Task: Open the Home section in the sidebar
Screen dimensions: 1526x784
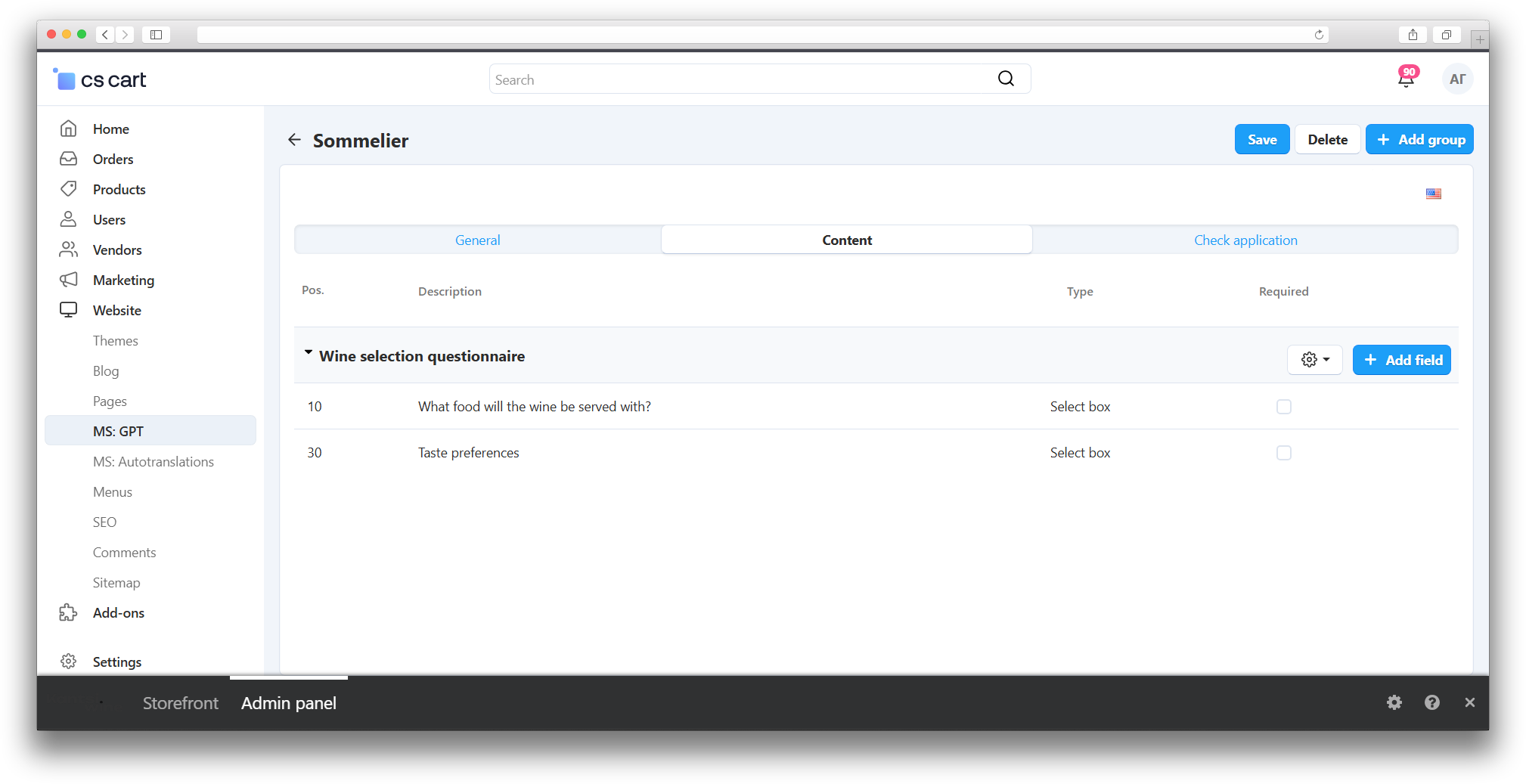Action: point(110,129)
